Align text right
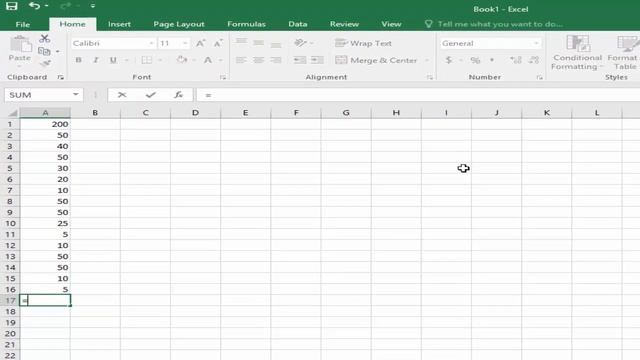 [276, 60]
